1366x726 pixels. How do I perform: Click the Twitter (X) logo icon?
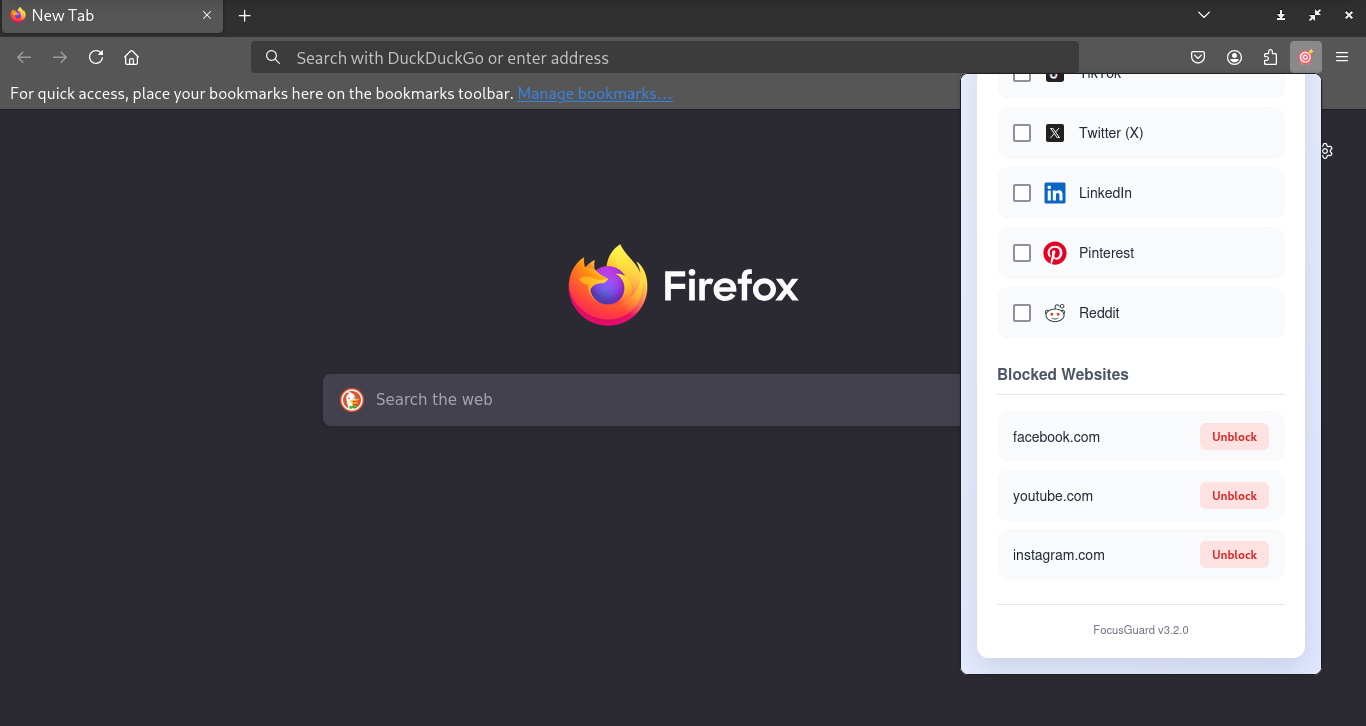tap(1055, 133)
